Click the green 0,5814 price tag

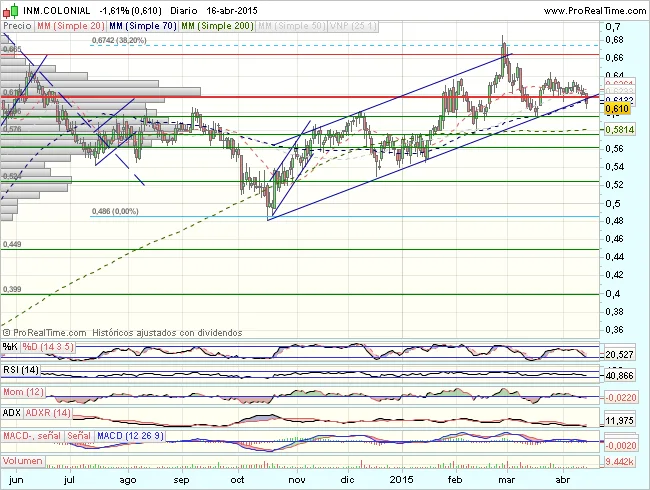(x=620, y=130)
